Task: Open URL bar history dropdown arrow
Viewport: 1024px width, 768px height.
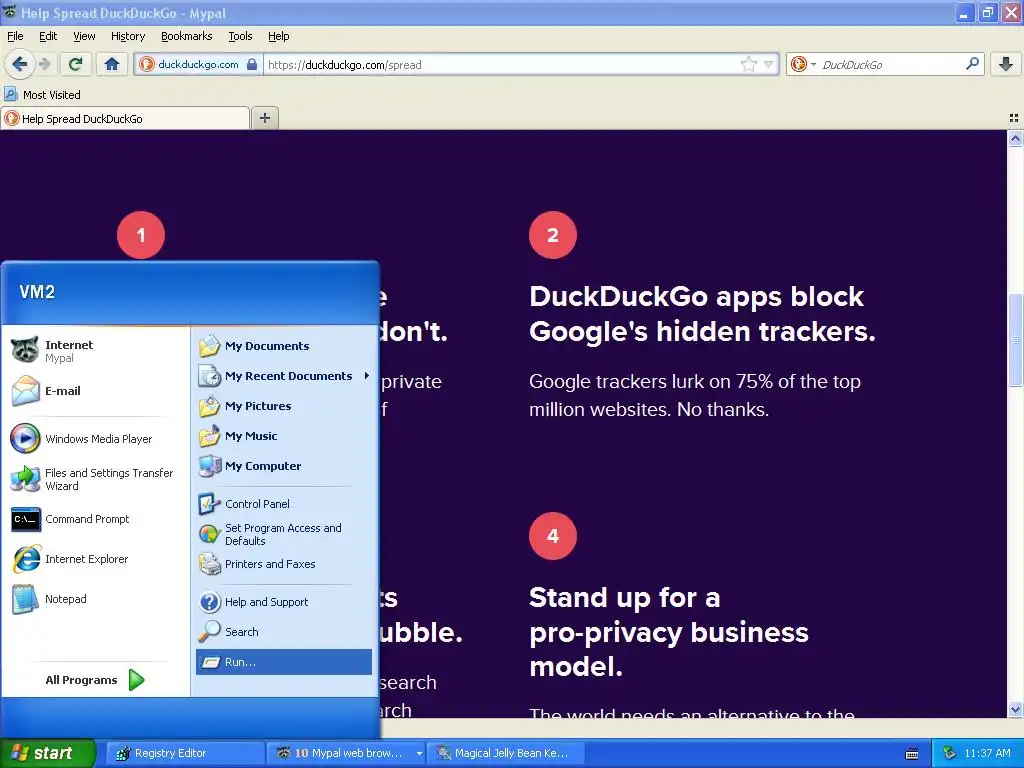Action: click(x=769, y=64)
